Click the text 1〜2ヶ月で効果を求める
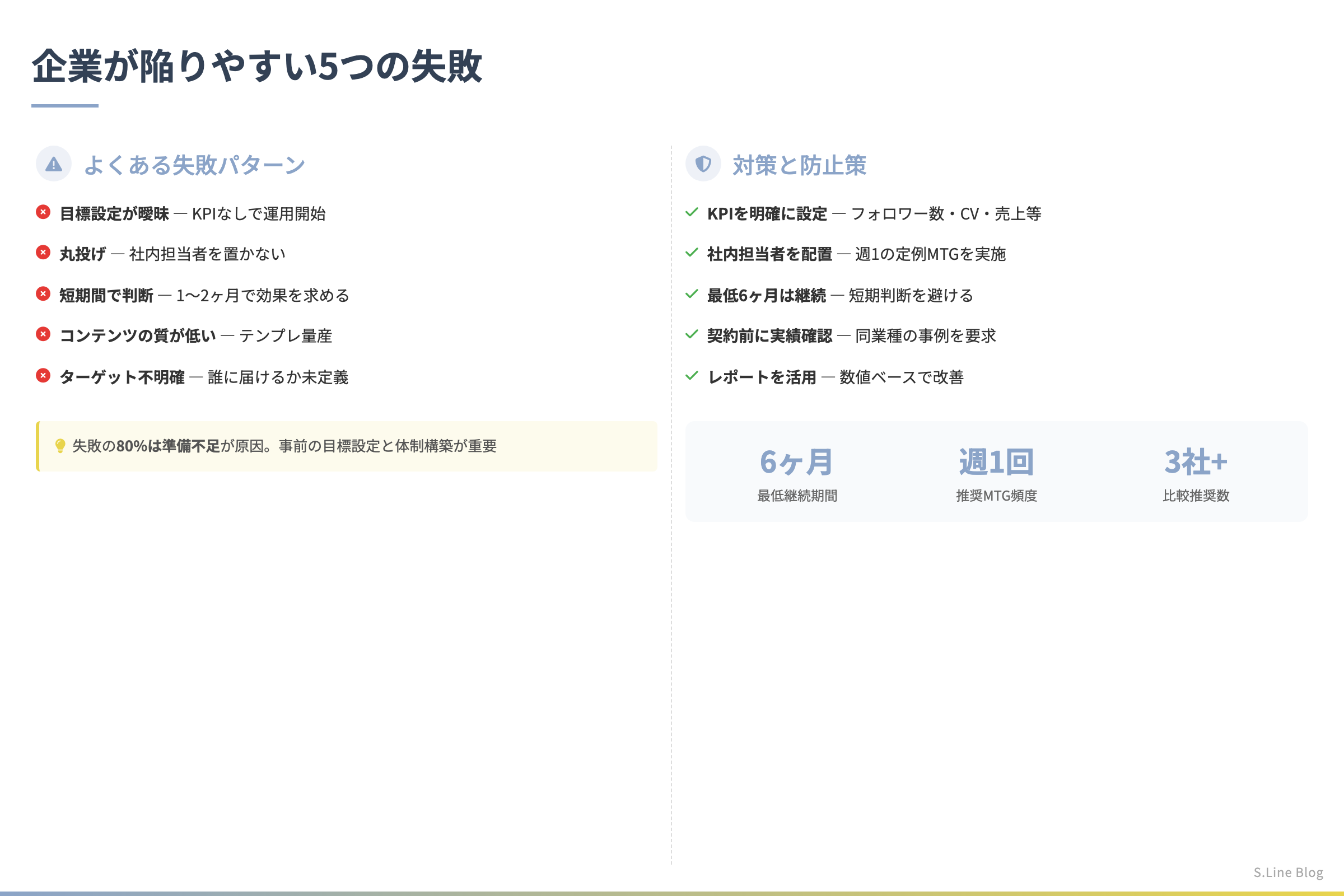This screenshot has width=1344, height=896. [x=262, y=296]
